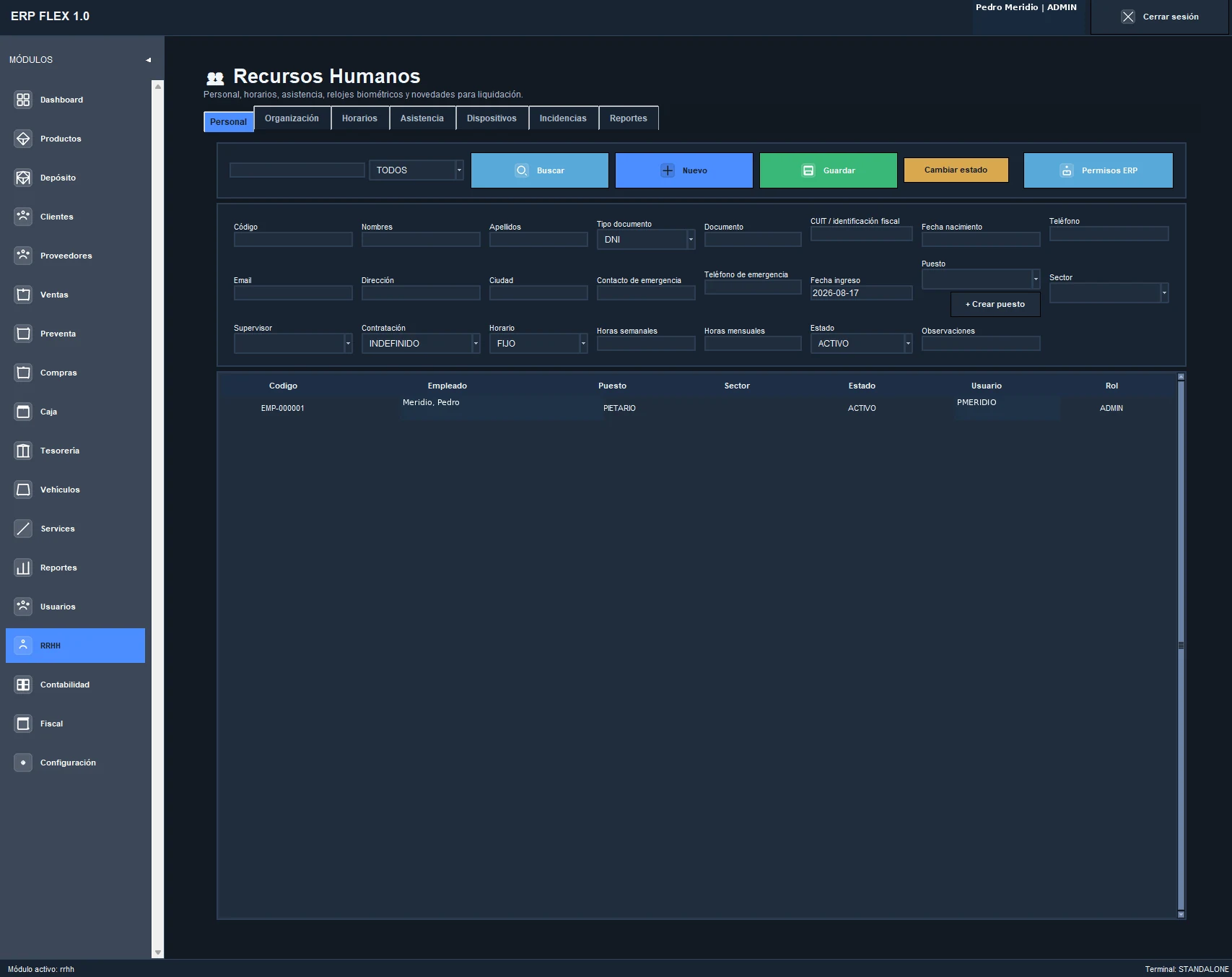Click the Buscar button
Screen dimensions: 1232x977
(x=540, y=170)
